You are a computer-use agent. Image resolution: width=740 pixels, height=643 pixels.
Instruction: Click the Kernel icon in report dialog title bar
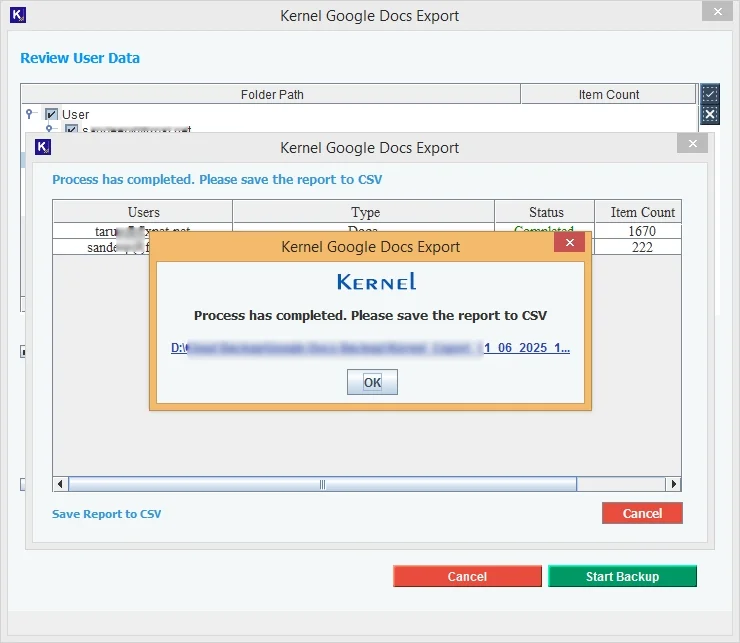tap(43, 147)
